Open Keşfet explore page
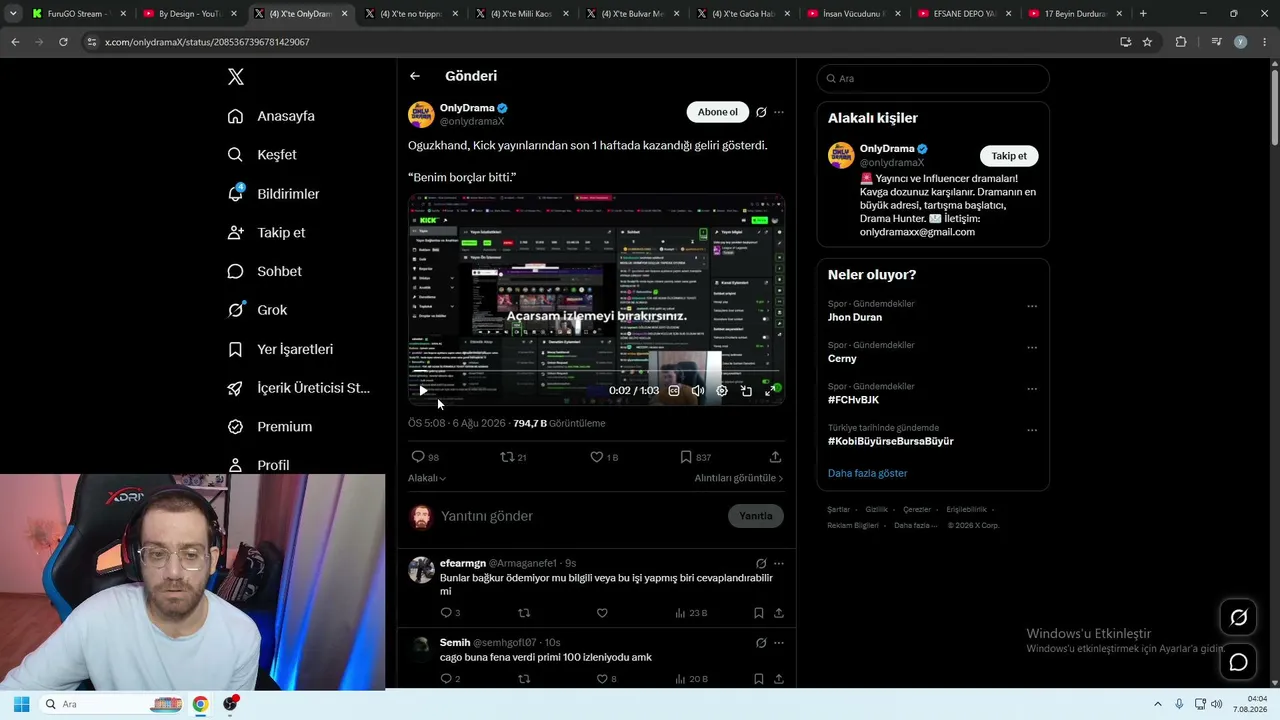1280x720 pixels. pos(262,155)
